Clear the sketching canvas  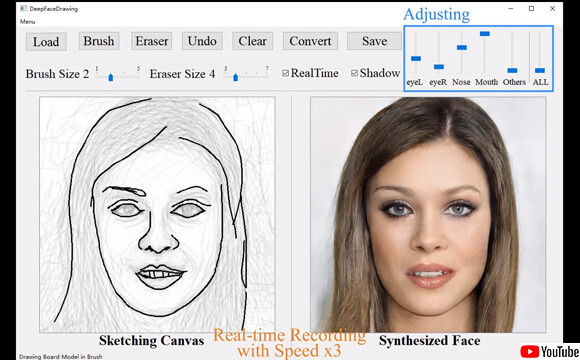click(252, 41)
